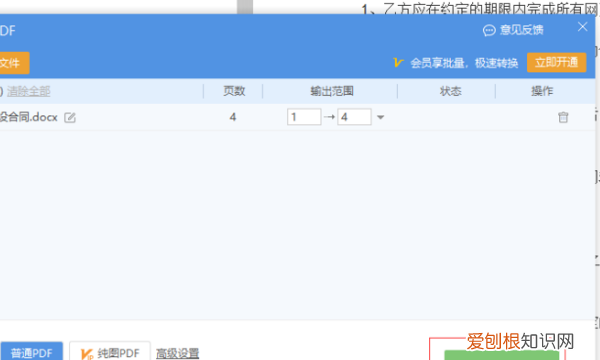This screenshot has width=600, height=360.
Task: Click the feedback speech bubble icon
Action: click(x=489, y=30)
